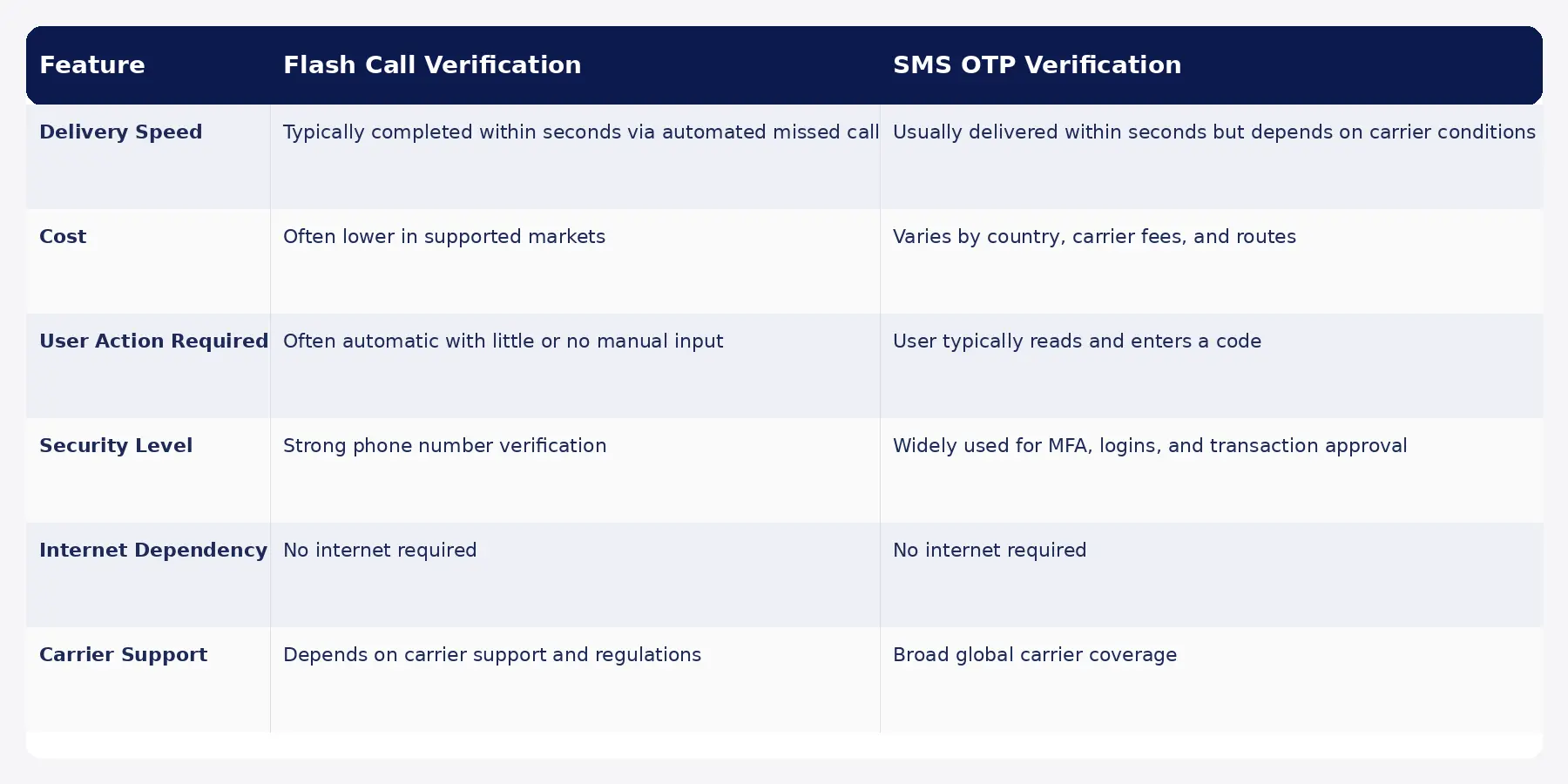Click 'Broad global carrier coverage' cell
1568x784 pixels.
[x=1211, y=679]
